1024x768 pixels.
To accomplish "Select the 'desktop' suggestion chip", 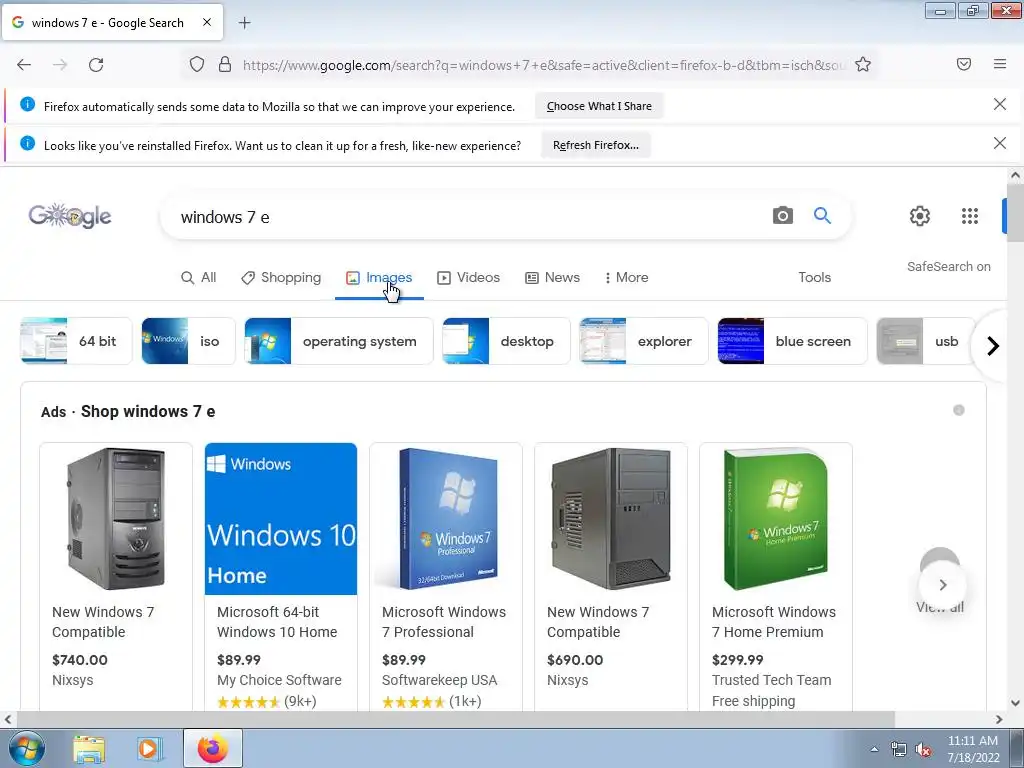I will [506, 341].
